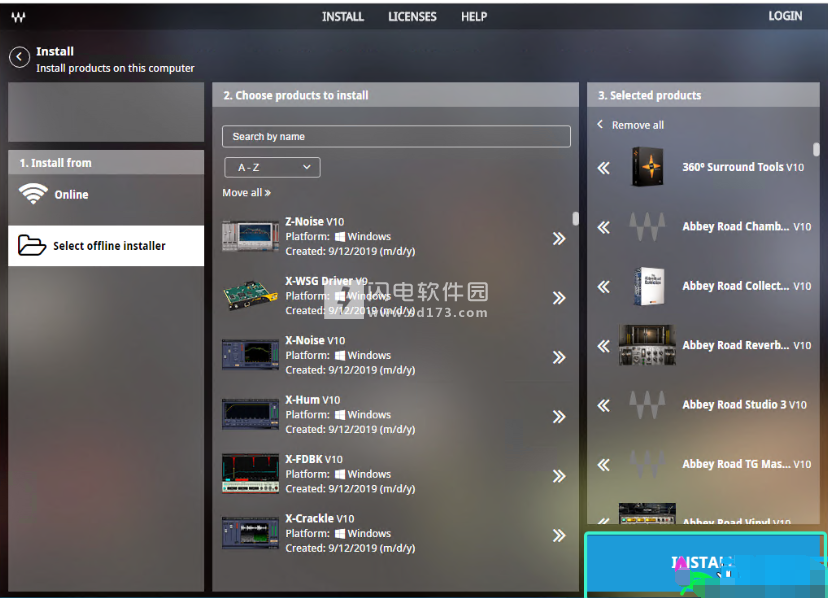Click the Abbey Road Collection box icon
The width and height of the screenshot is (828, 598).
(x=648, y=286)
